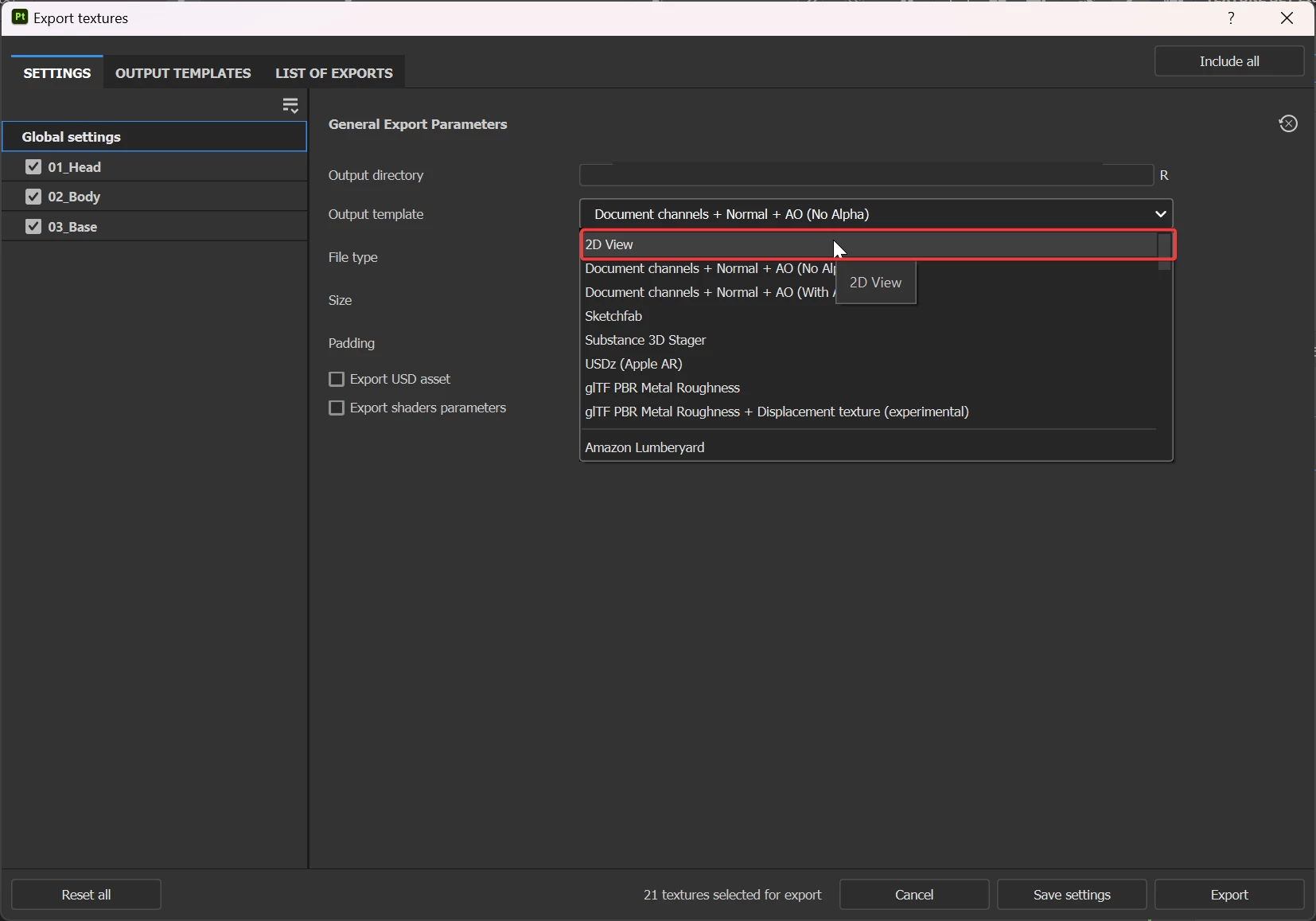Click the Output directory path field
Image resolution: width=1316 pixels, height=921 pixels.
pyautogui.click(x=866, y=175)
